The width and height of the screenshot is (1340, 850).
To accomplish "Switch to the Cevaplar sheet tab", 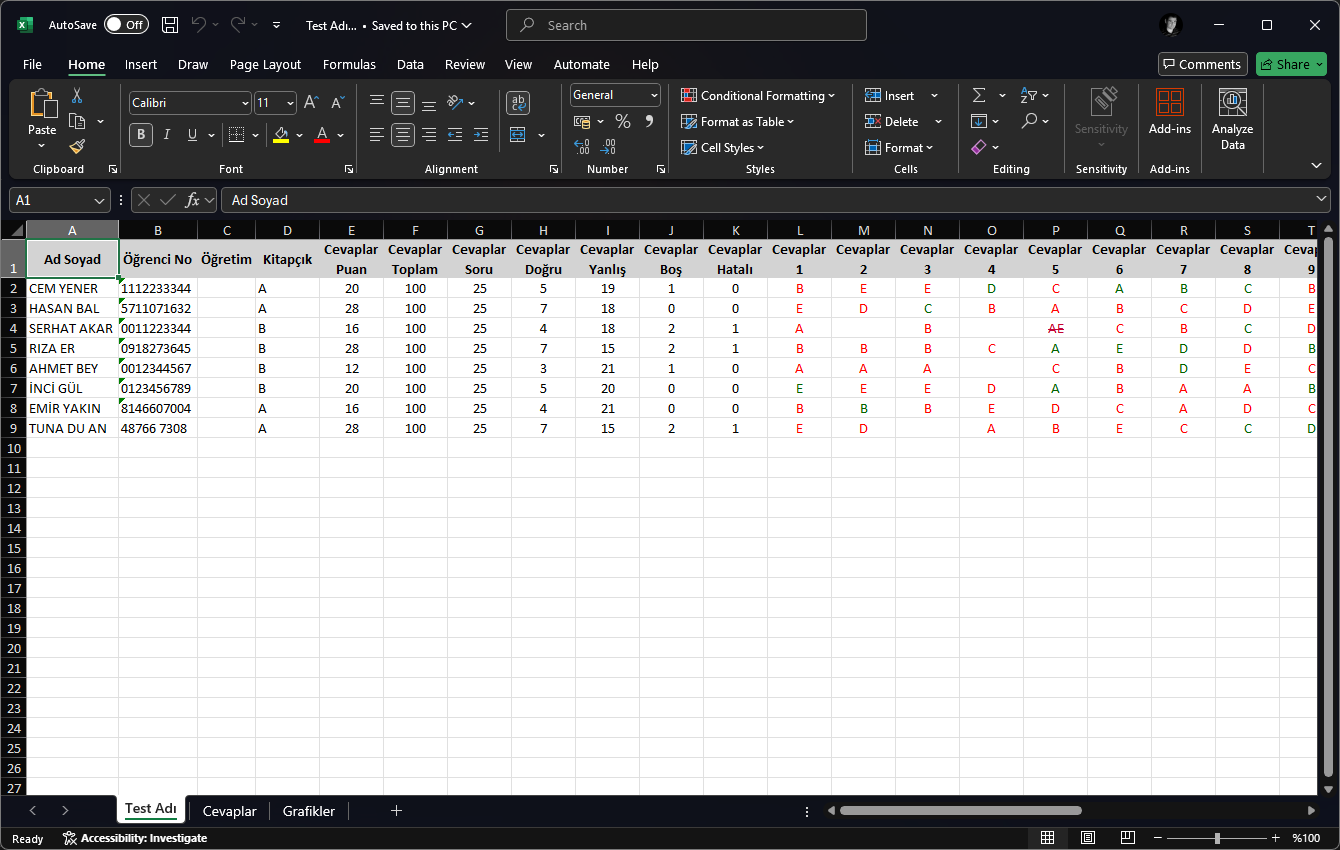I will pyautogui.click(x=229, y=811).
